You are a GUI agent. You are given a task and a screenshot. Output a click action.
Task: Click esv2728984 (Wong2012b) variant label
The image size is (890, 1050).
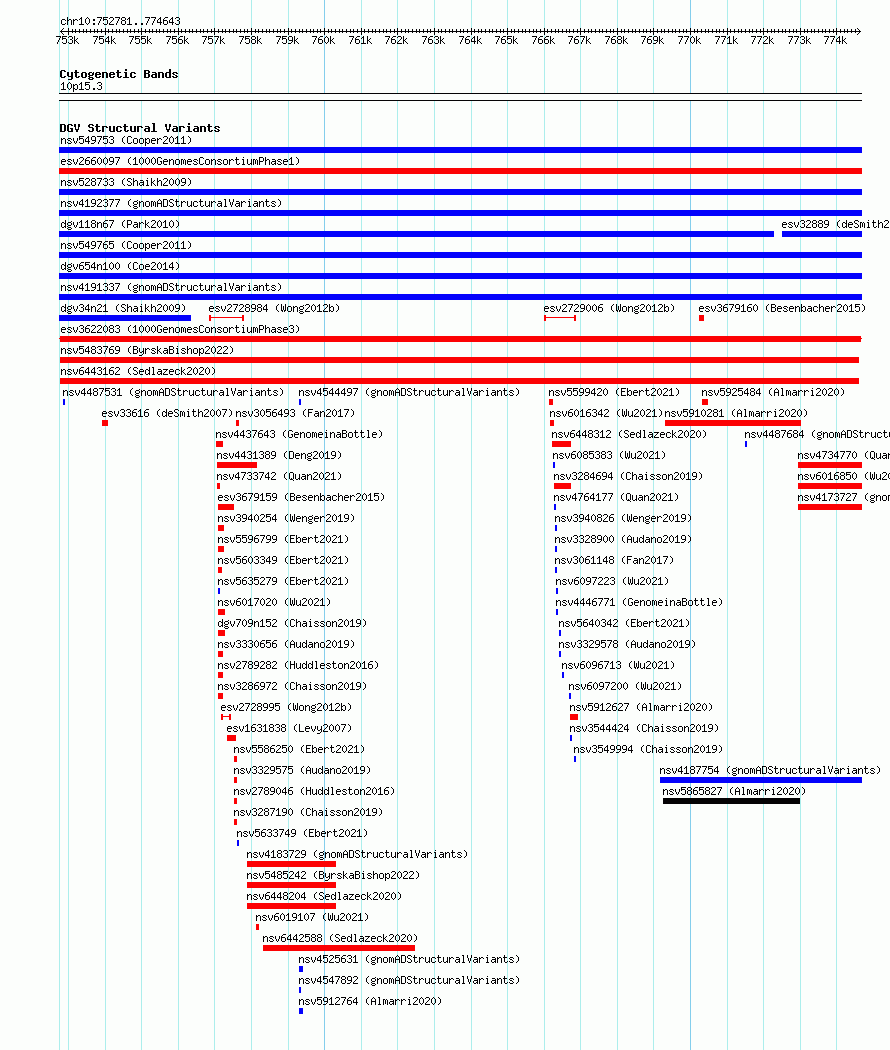coord(274,308)
